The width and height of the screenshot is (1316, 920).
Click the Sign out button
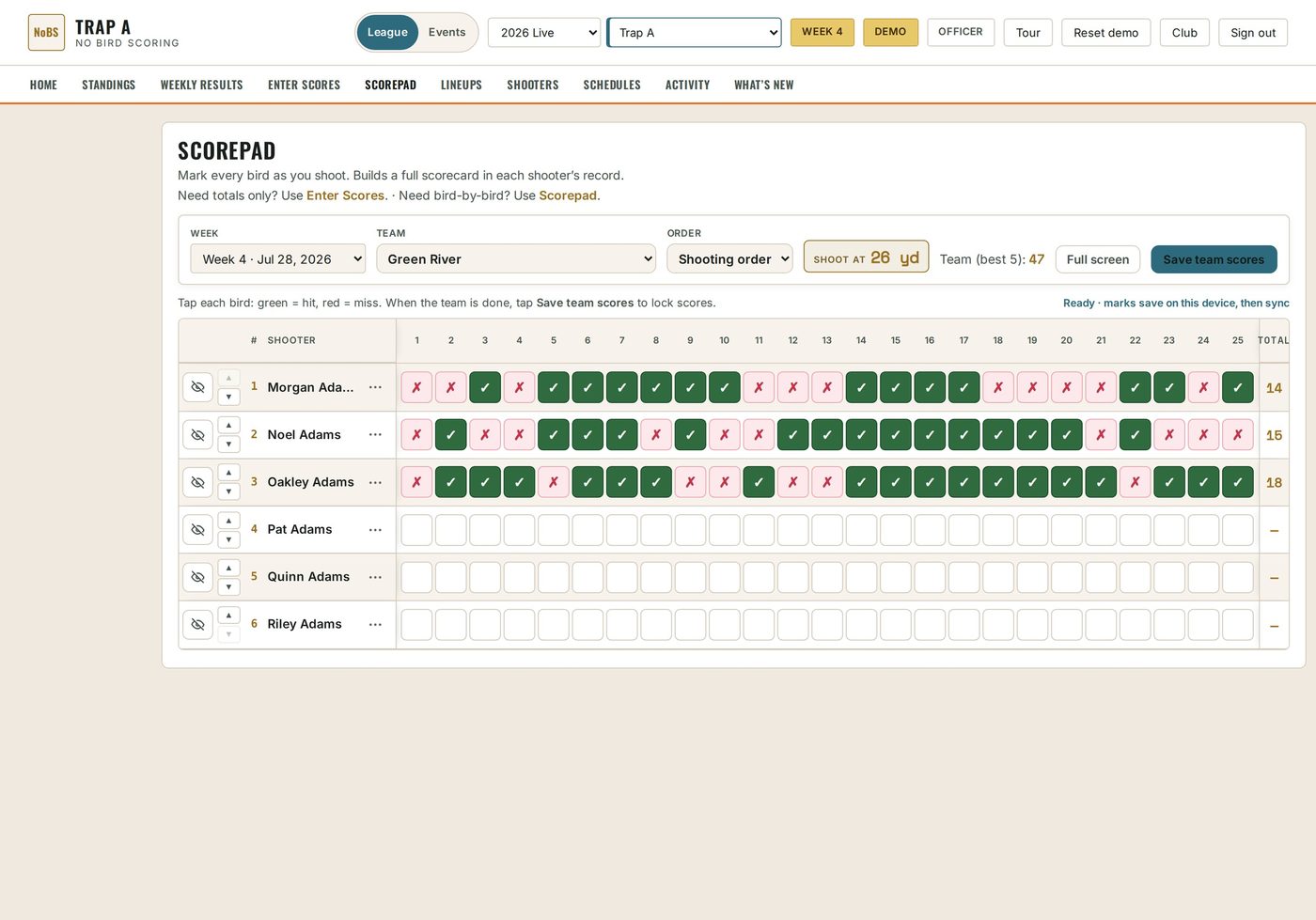(x=1253, y=32)
